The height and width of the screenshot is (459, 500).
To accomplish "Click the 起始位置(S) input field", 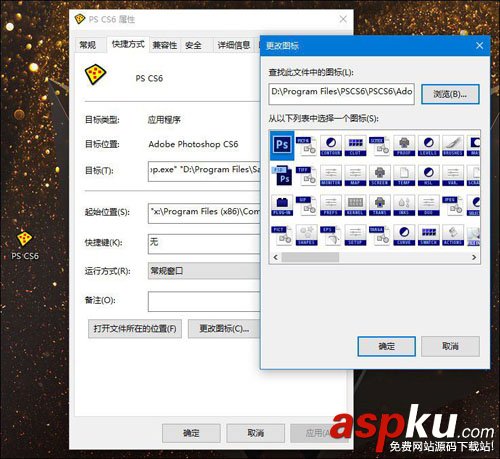I will (x=204, y=213).
